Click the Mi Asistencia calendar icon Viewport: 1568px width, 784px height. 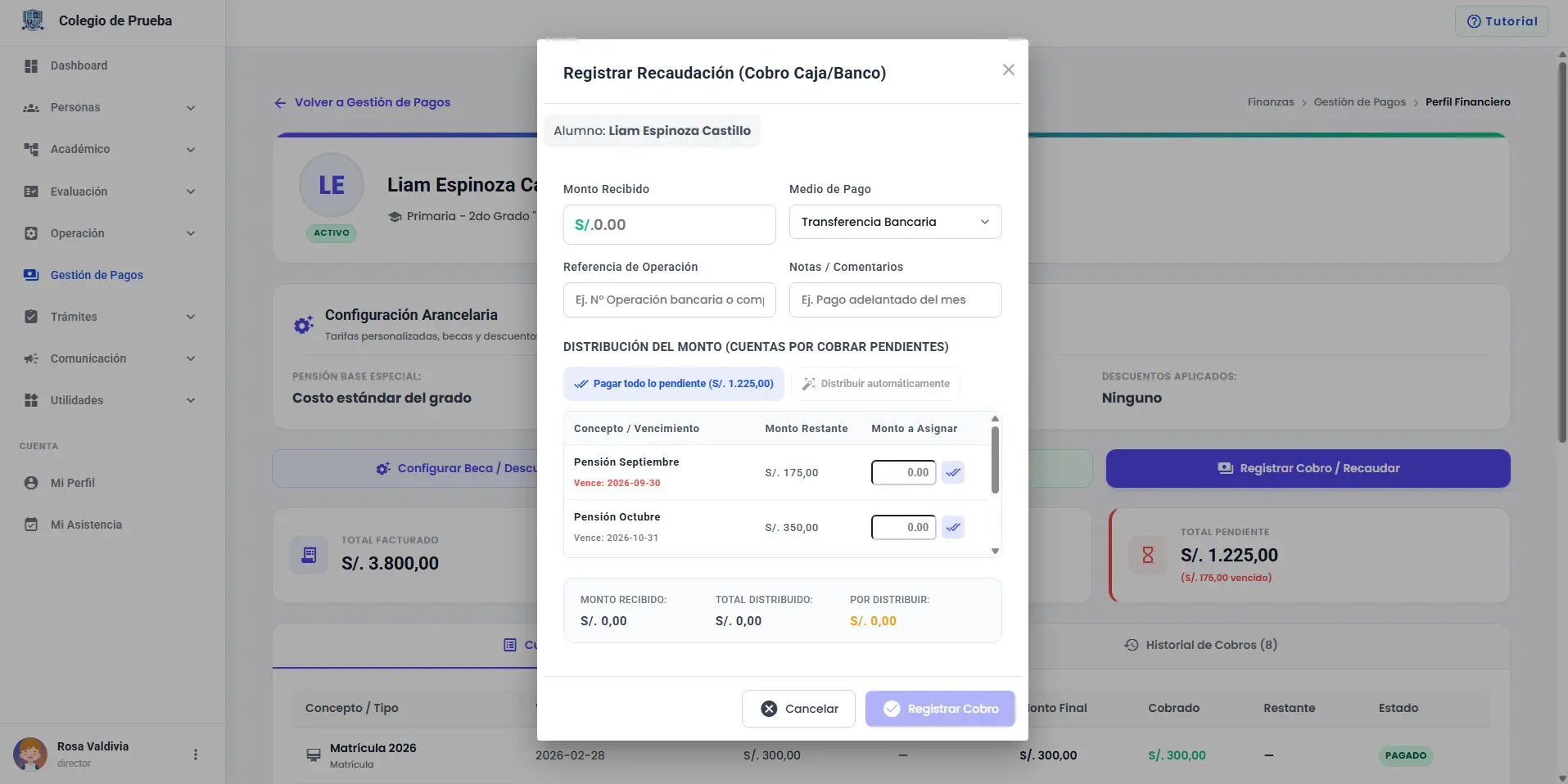pyautogui.click(x=31, y=525)
